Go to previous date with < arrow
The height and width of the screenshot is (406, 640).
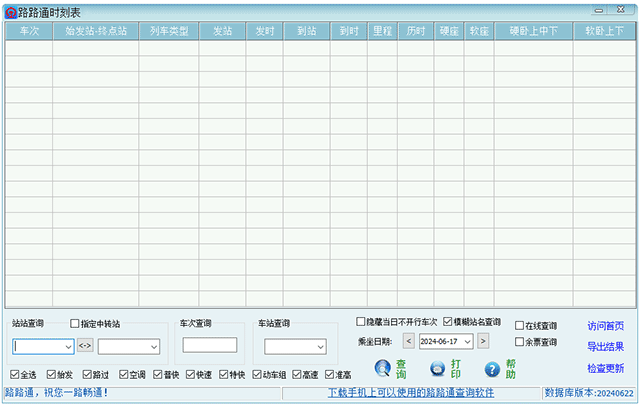coord(409,341)
